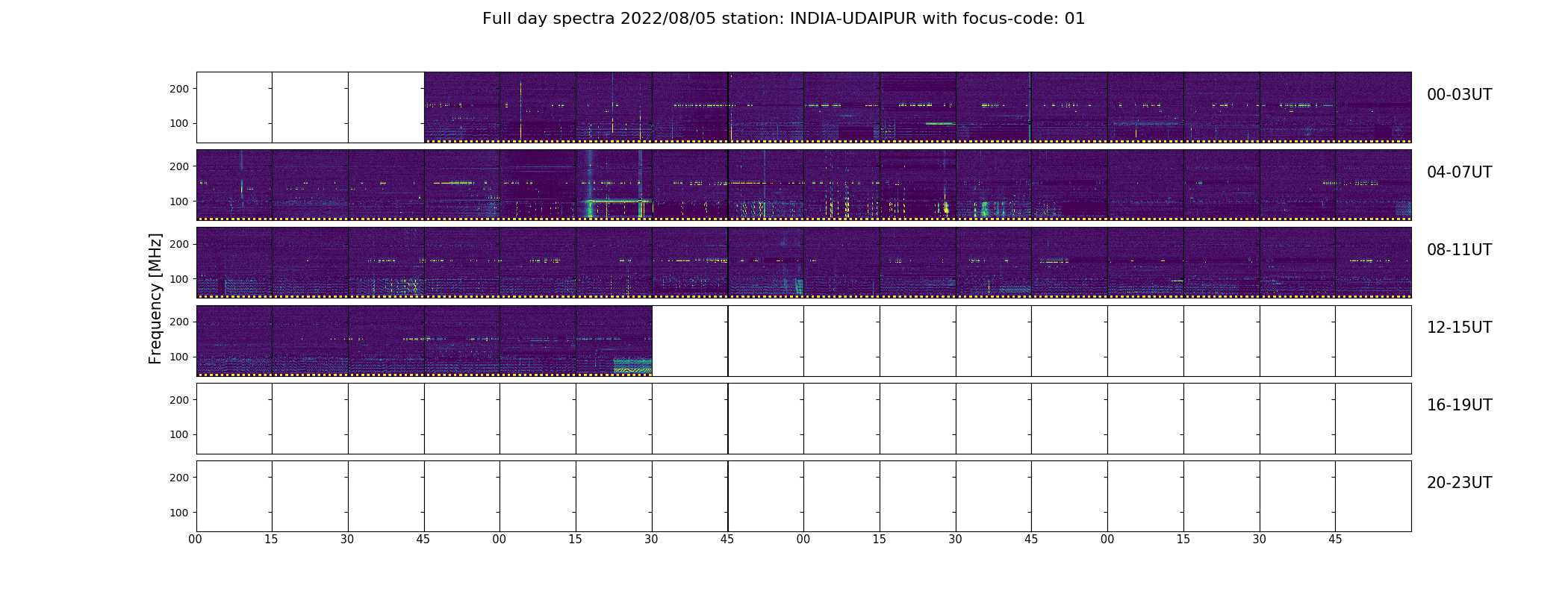The width and height of the screenshot is (1568, 597).
Task: Click the first empty panel in 20-23UT row
Action: pos(234,496)
